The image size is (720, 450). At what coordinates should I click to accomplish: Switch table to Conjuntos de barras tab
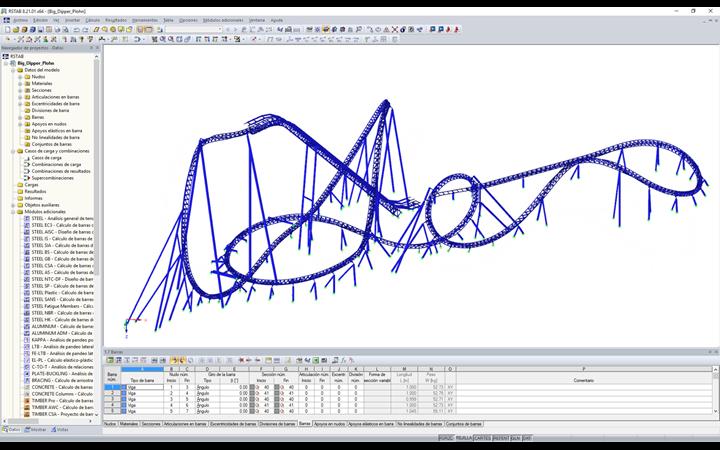464,424
